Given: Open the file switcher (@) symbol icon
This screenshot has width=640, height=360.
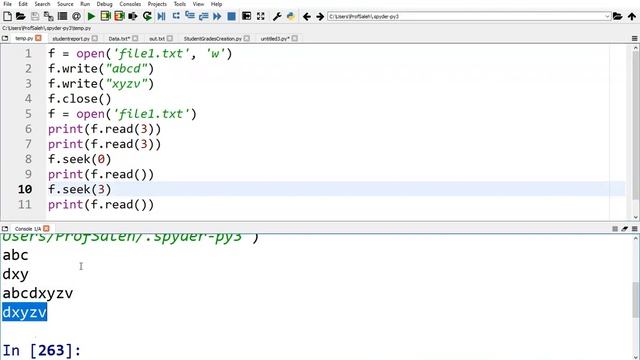Looking at the screenshot, I should (76, 16).
